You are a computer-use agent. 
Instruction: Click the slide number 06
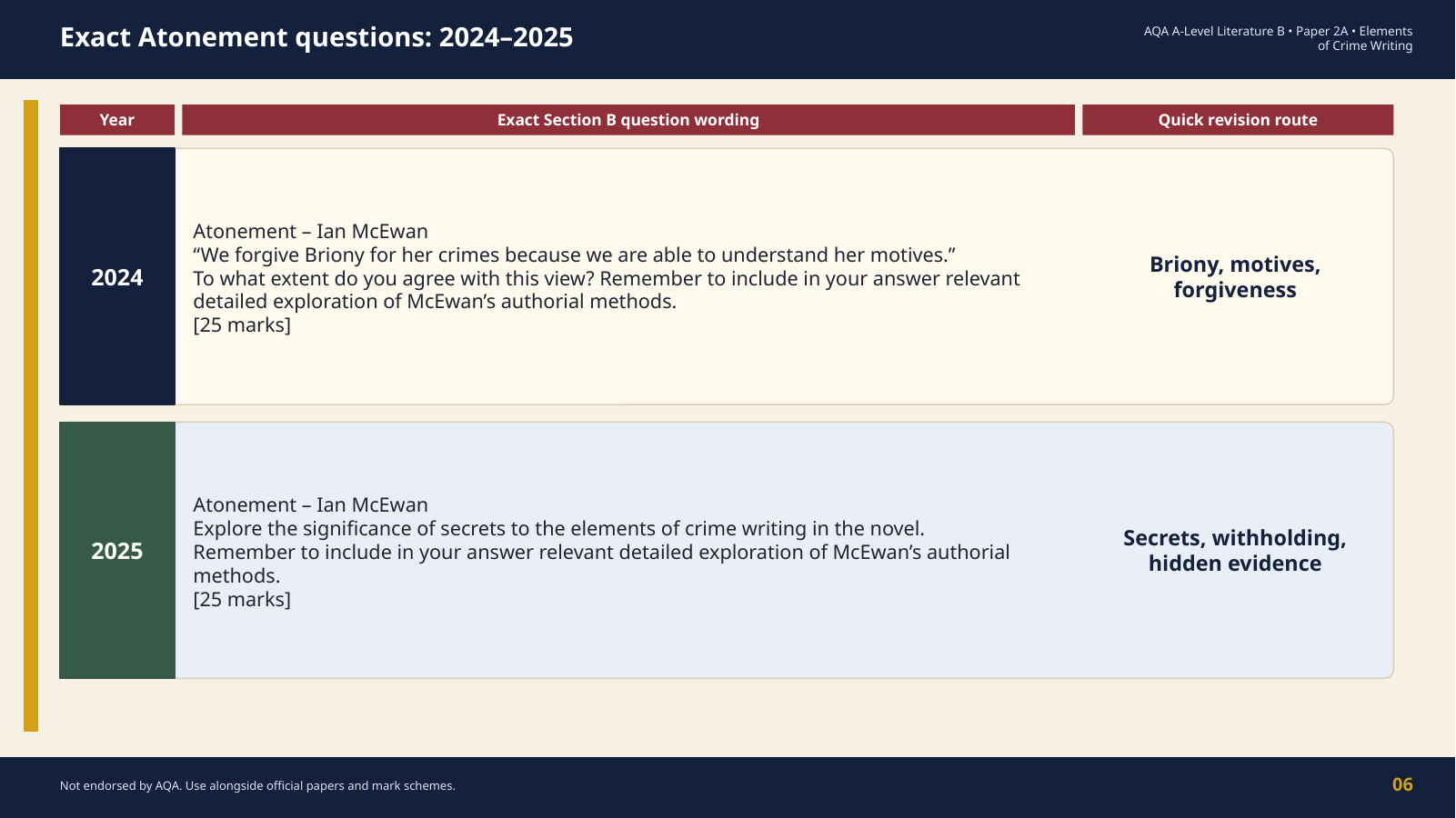click(x=1402, y=785)
